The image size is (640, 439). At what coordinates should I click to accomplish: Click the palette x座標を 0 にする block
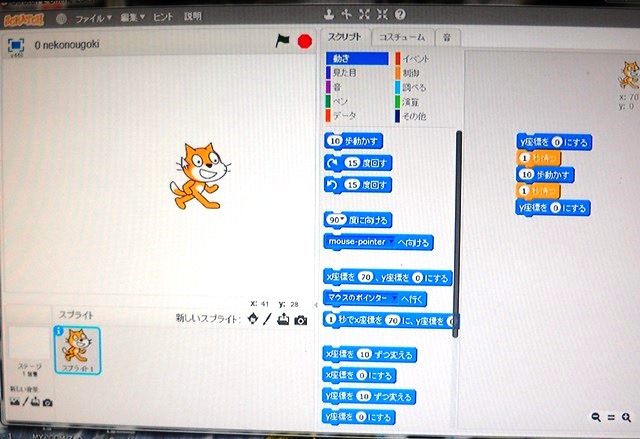360,375
